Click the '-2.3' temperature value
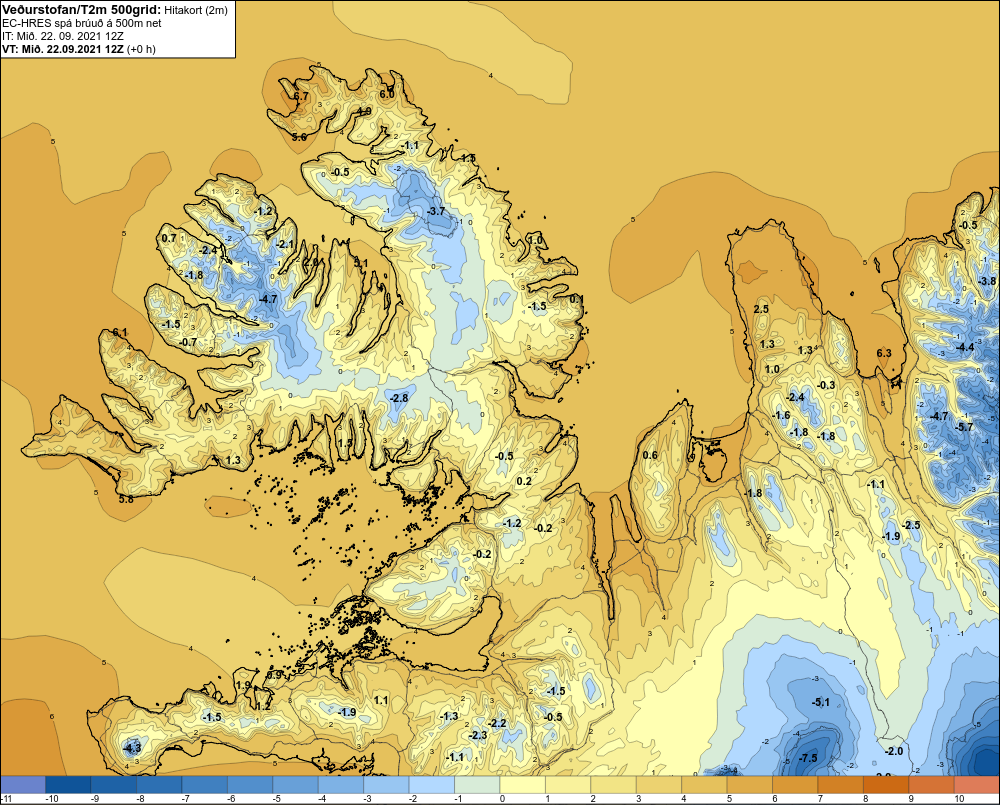 (478, 735)
